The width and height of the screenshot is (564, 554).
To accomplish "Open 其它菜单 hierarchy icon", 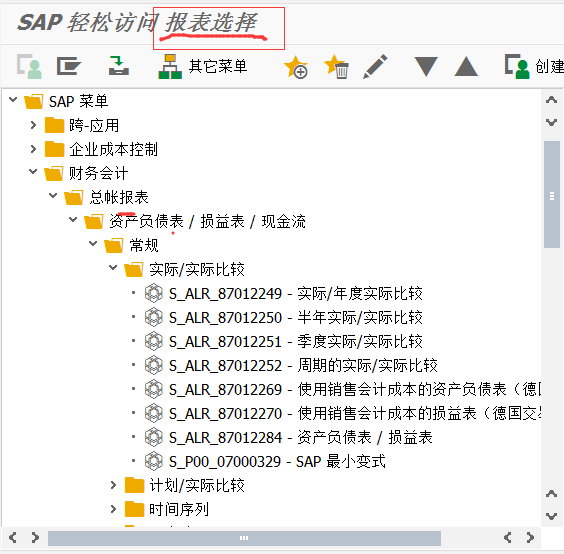I will (x=170, y=67).
